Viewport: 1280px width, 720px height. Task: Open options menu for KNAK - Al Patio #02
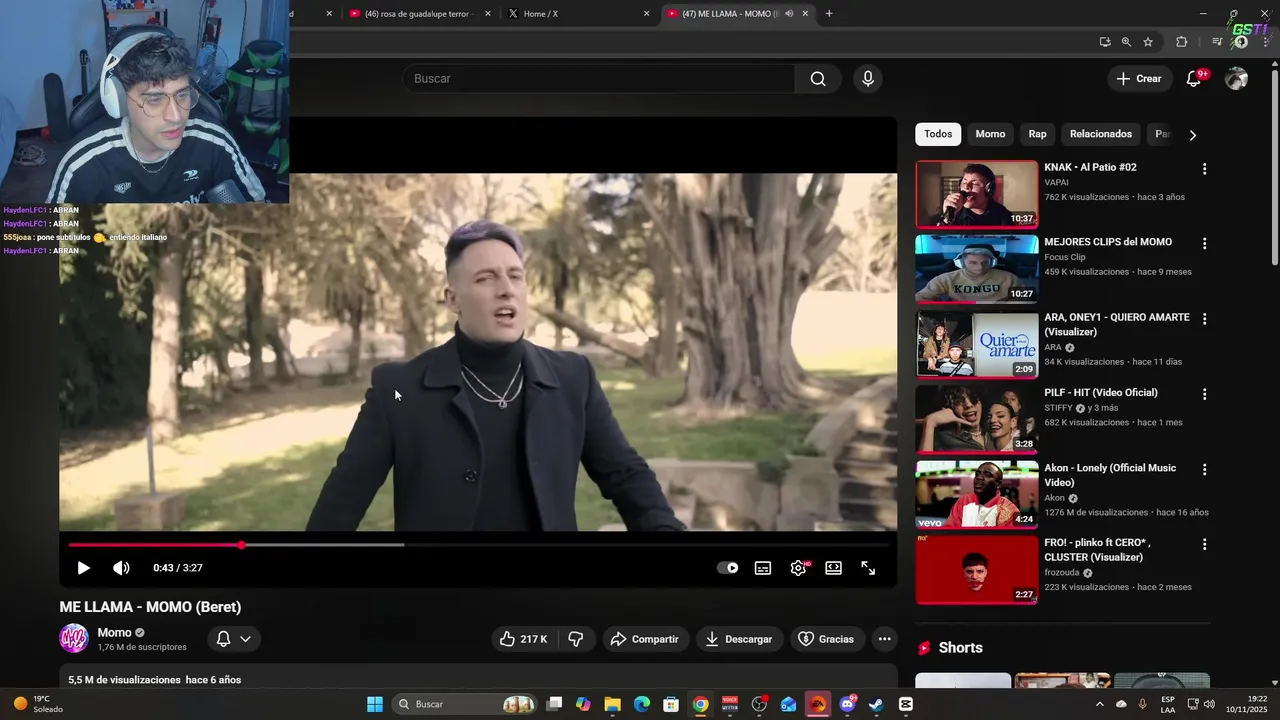pyautogui.click(x=1204, y=169)
